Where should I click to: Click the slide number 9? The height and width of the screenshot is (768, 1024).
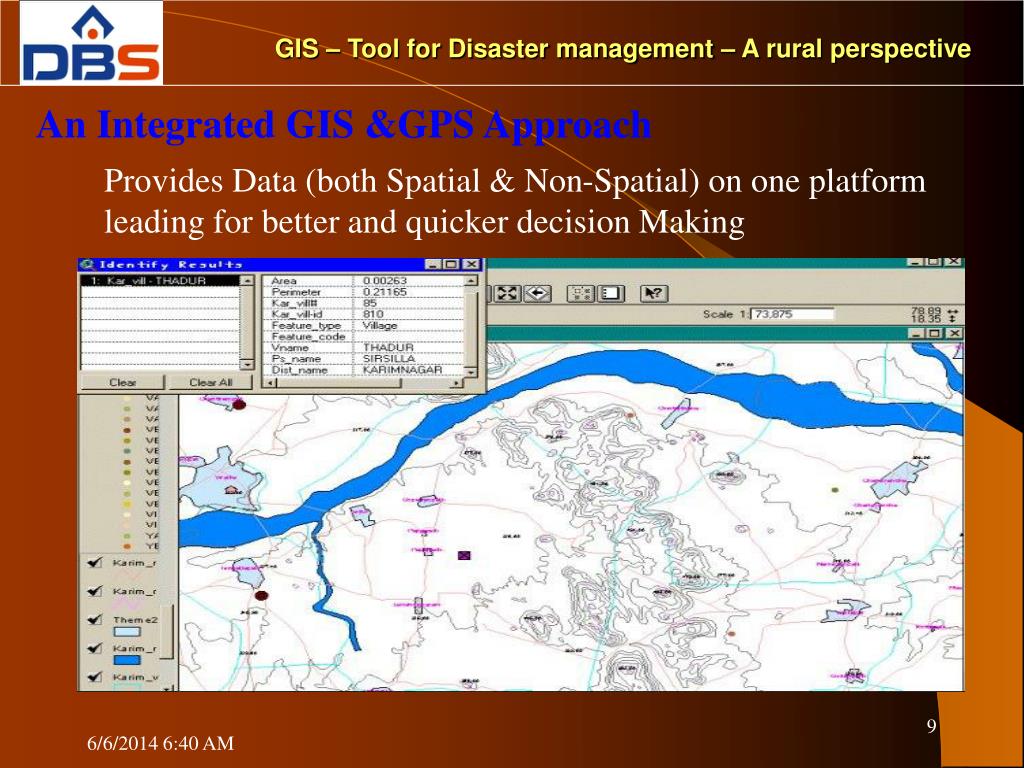(932, 726)
